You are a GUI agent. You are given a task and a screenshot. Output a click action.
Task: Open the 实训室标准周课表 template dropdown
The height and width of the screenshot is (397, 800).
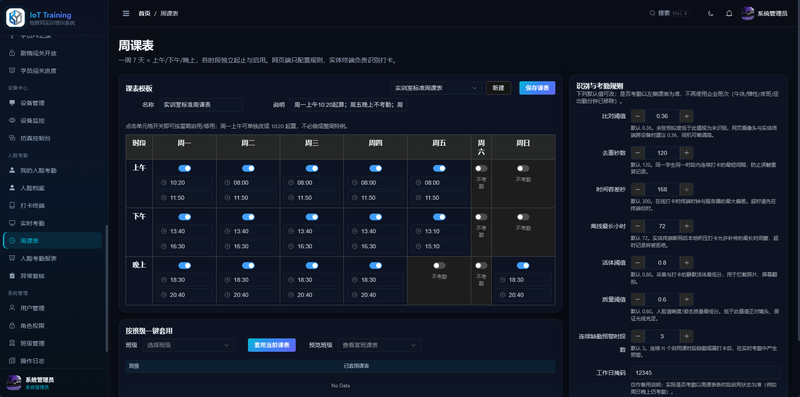pyautogui.click(x=436, y=88)
